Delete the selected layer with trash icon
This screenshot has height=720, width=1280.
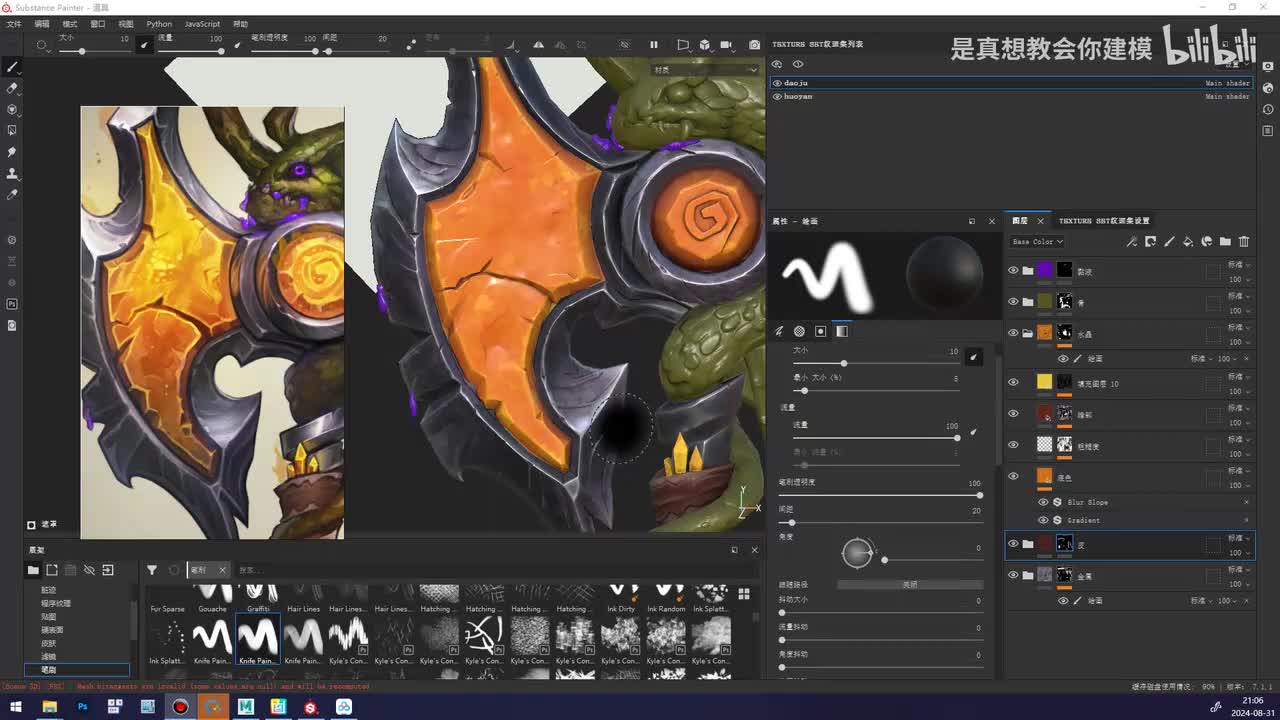tap(1244, 241)
